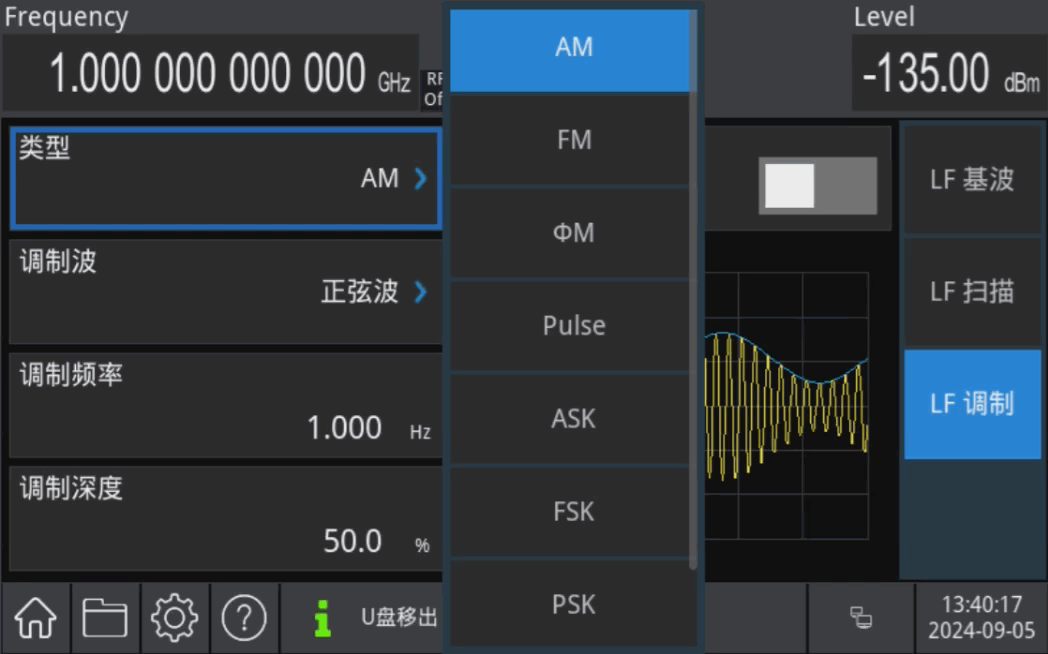The width and height of the screenshot is (1048, 654).
Task: Click the Frequency label
Action: [66, 17]
